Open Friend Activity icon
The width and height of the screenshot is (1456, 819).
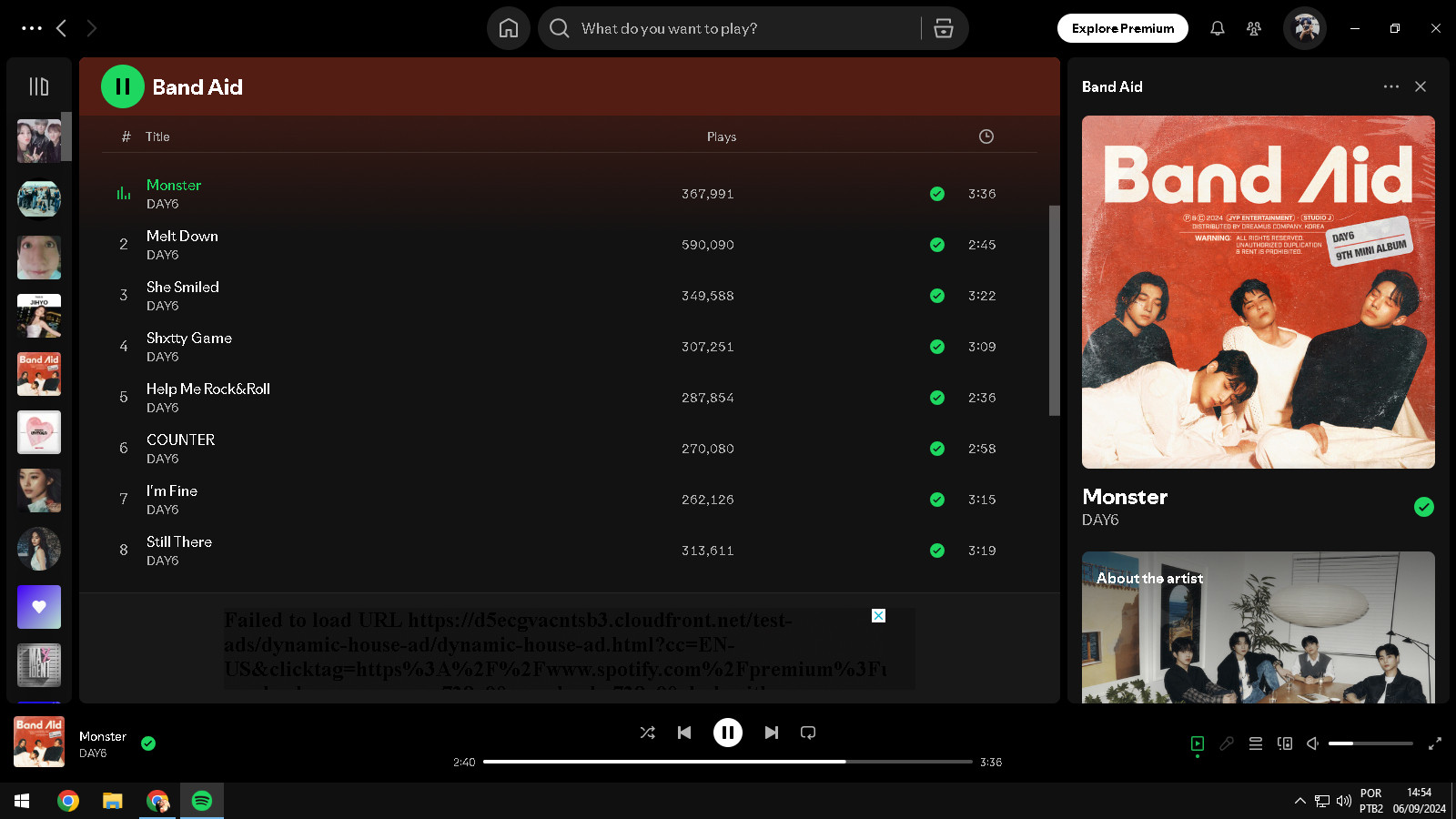click(x=1254, y=28)
